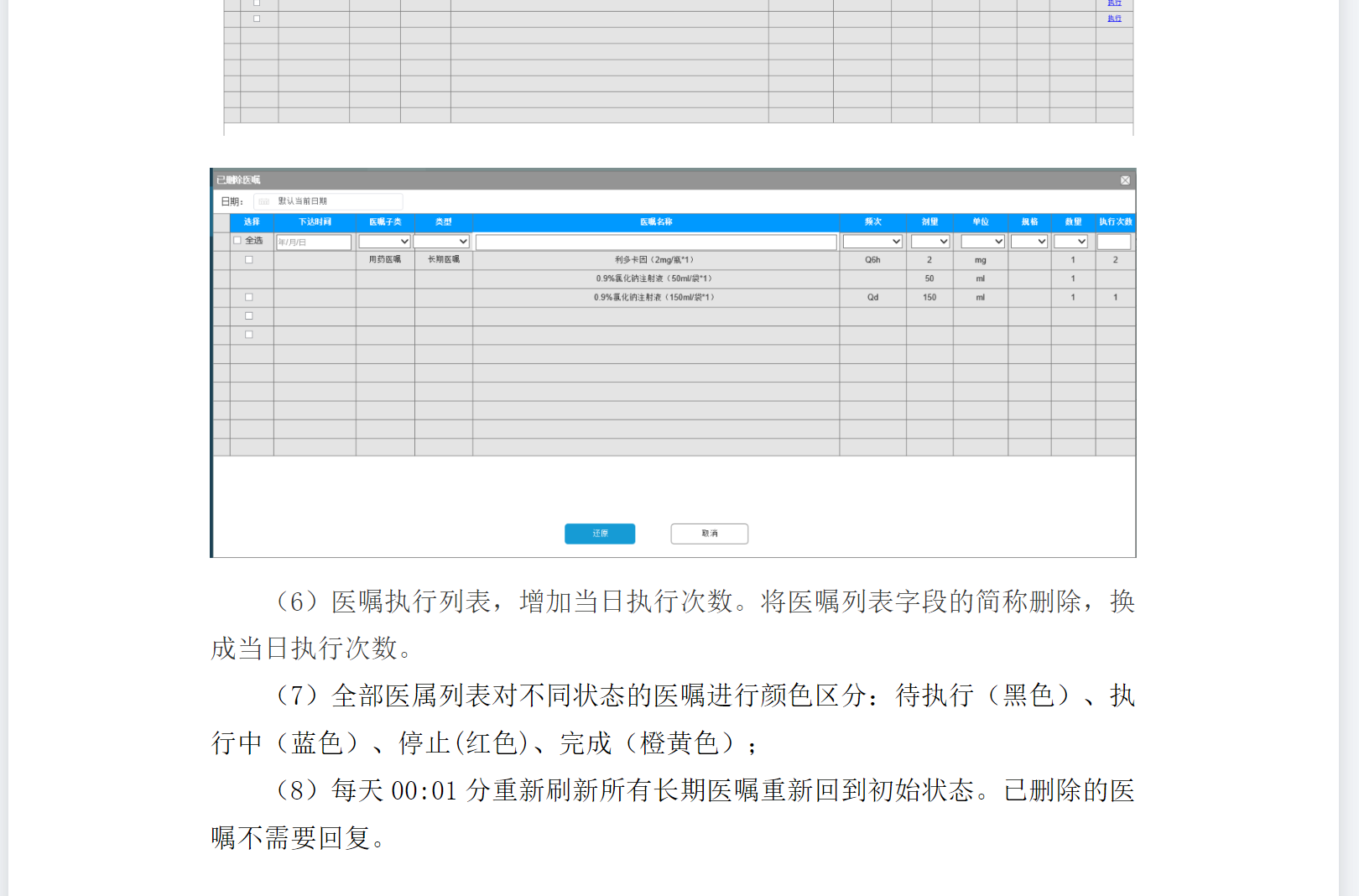The image size is (1359, 896).
Task: Click the 规格 column header
Action: (x=1029, y=222)
